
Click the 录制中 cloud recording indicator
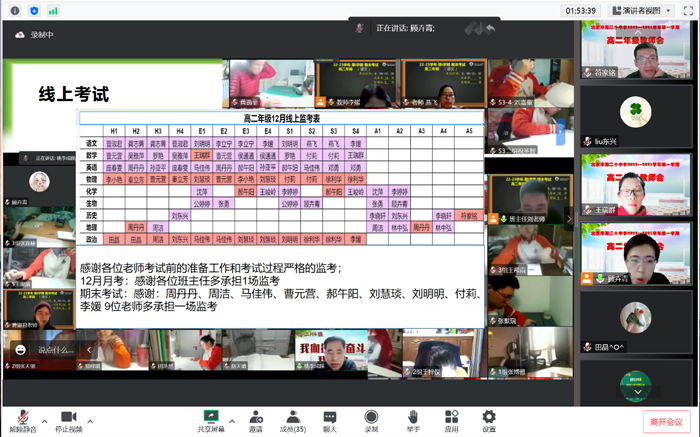(x=34, y=35)
